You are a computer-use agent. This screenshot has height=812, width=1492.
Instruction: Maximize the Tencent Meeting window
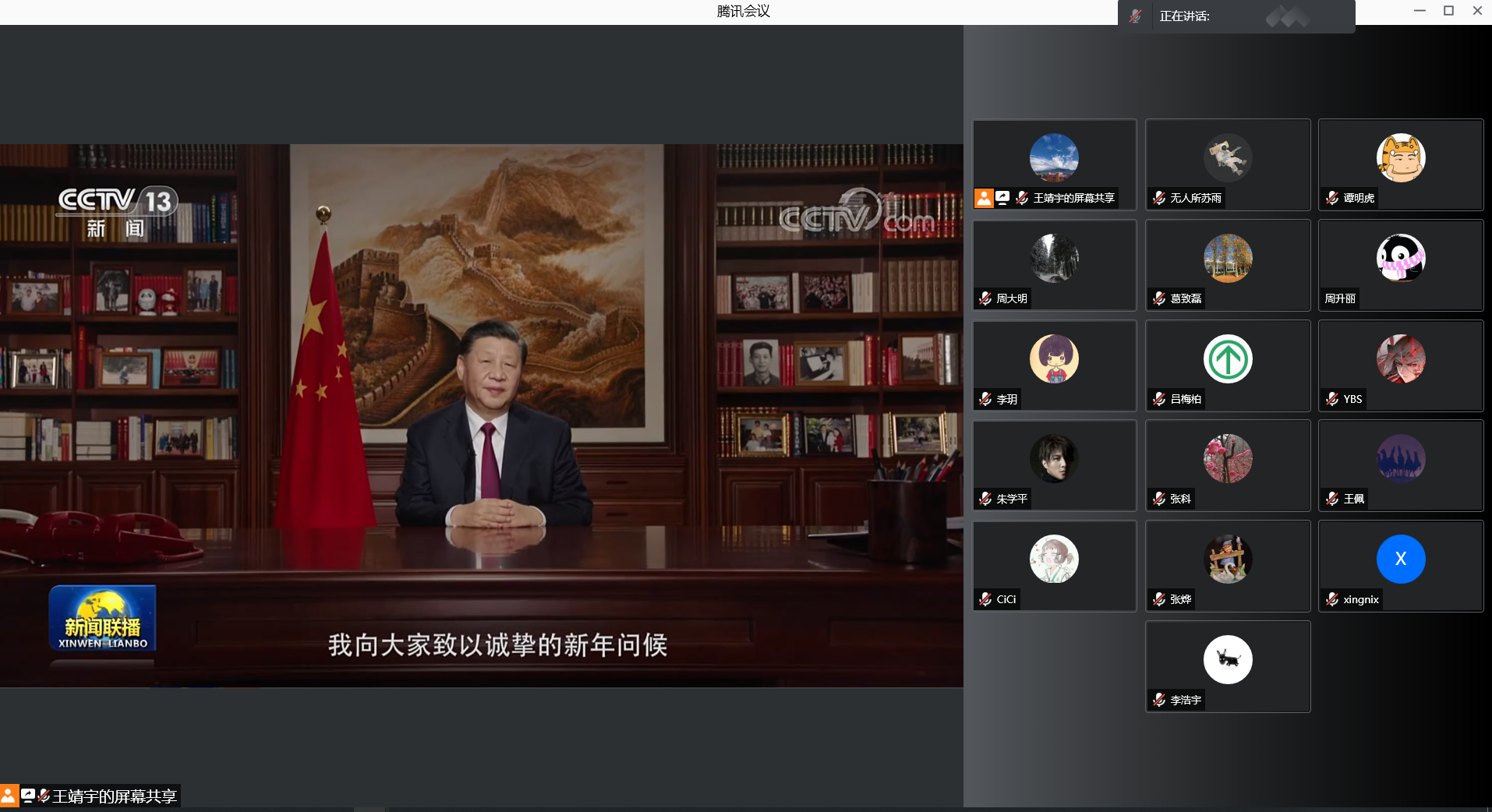click(x=1448, y=11)
